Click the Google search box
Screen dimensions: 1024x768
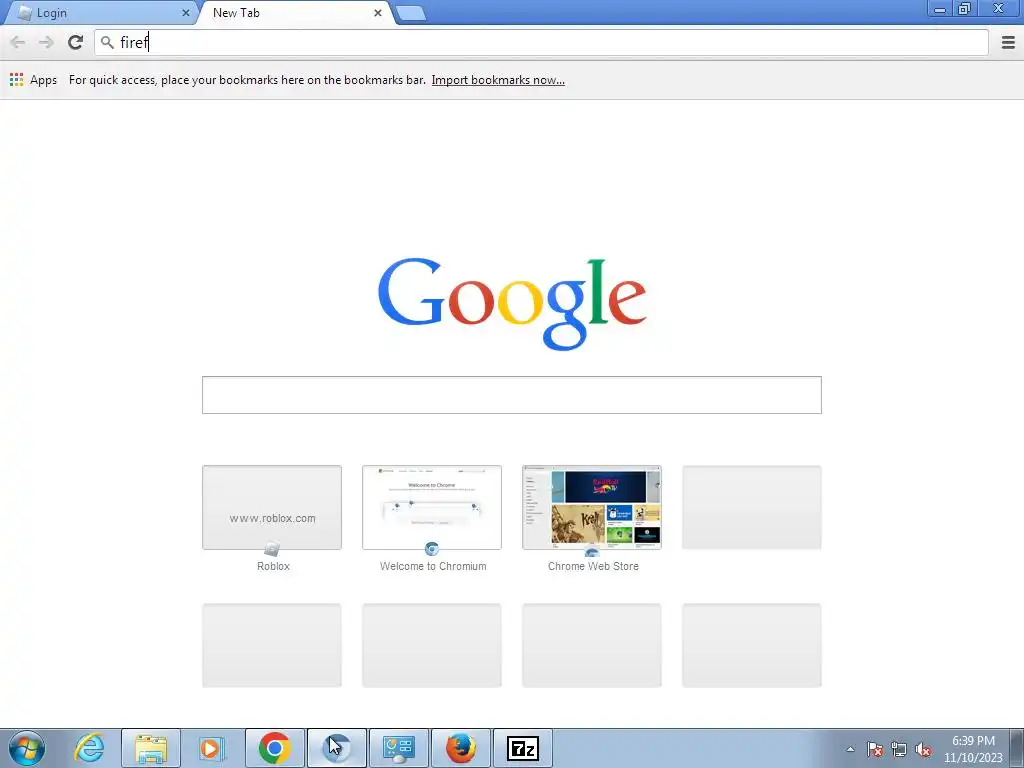(511, 394)
